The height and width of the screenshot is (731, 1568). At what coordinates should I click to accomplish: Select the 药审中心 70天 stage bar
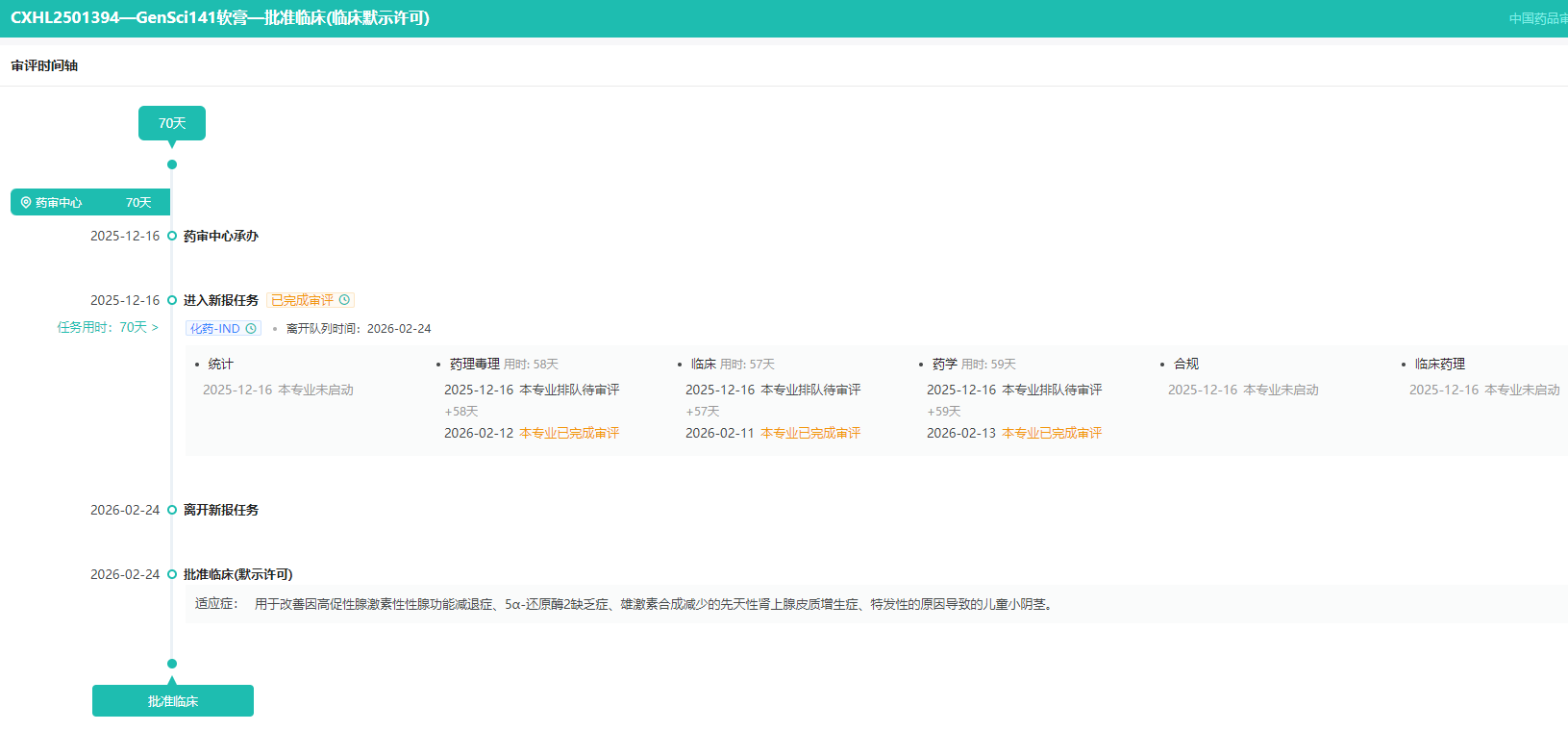(x=90, y=202)
